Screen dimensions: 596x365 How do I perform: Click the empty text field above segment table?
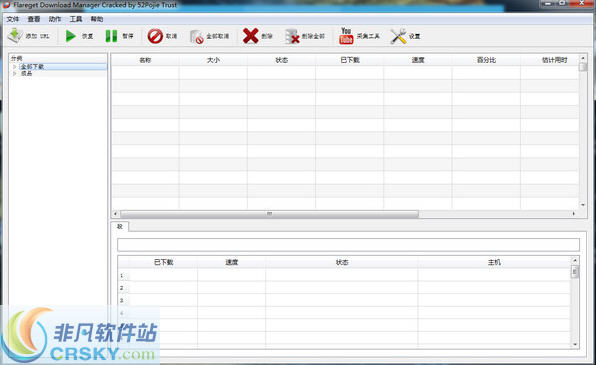[x=348, y=245]
